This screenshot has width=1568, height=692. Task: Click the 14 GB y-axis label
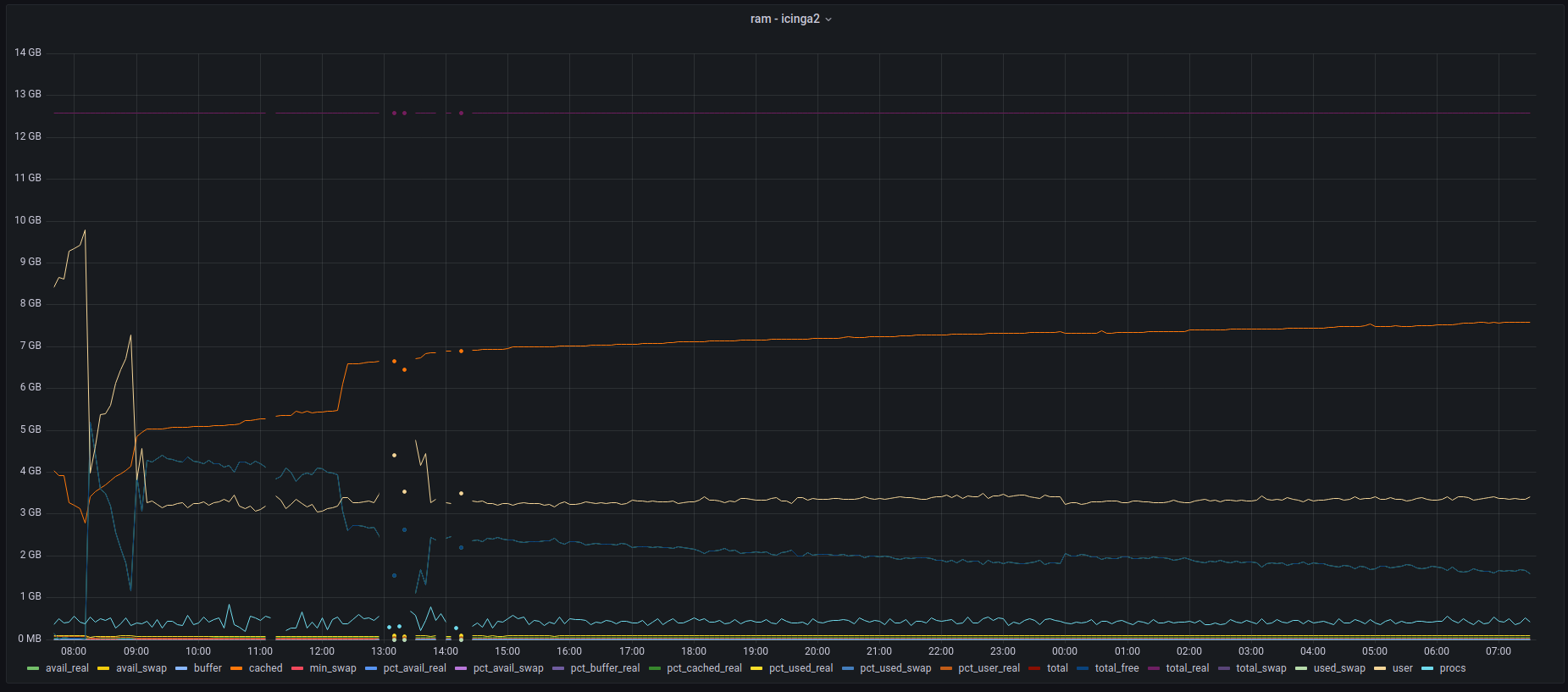28,53
